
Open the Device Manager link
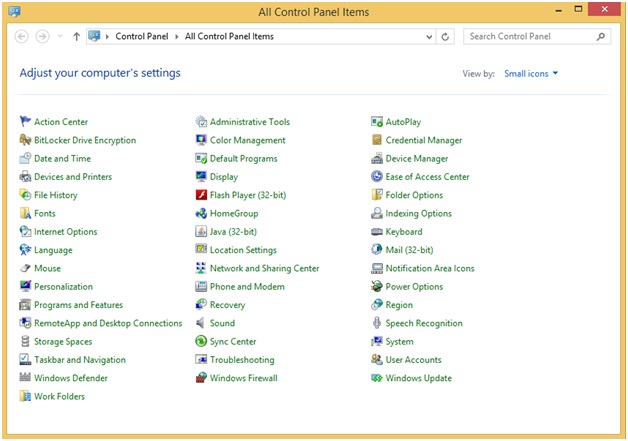[x=416, y=159]
